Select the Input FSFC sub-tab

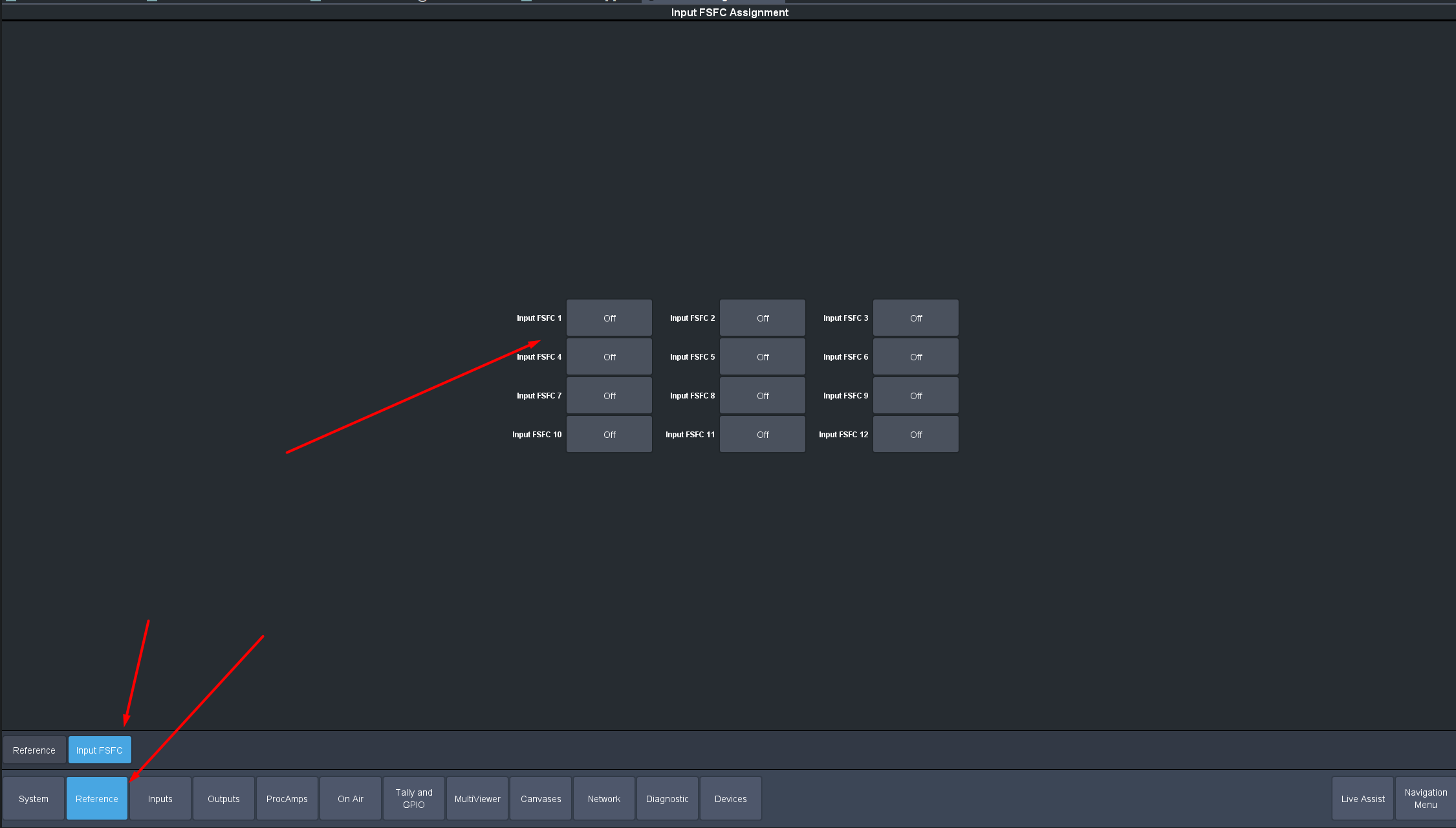100,750
